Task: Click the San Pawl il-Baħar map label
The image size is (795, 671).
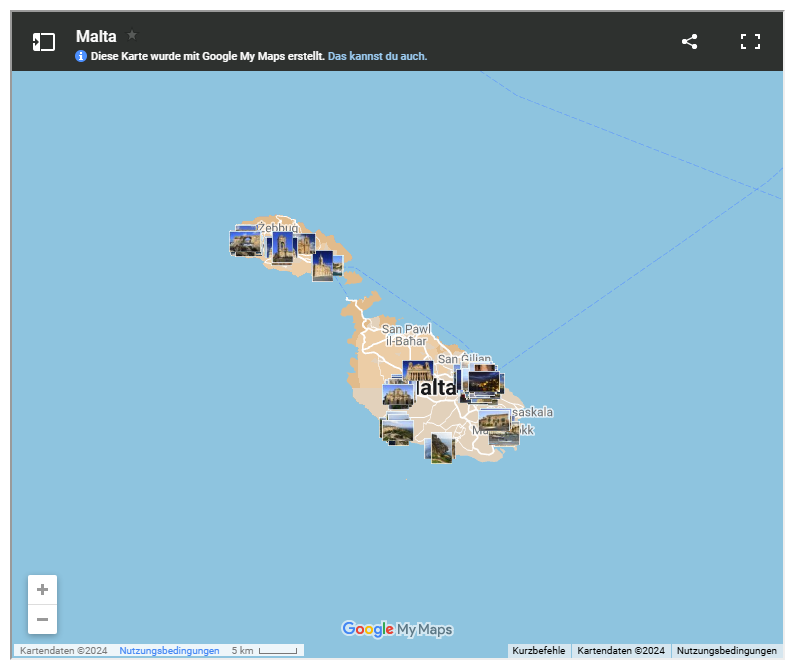Action: click(x=406, y=334)
